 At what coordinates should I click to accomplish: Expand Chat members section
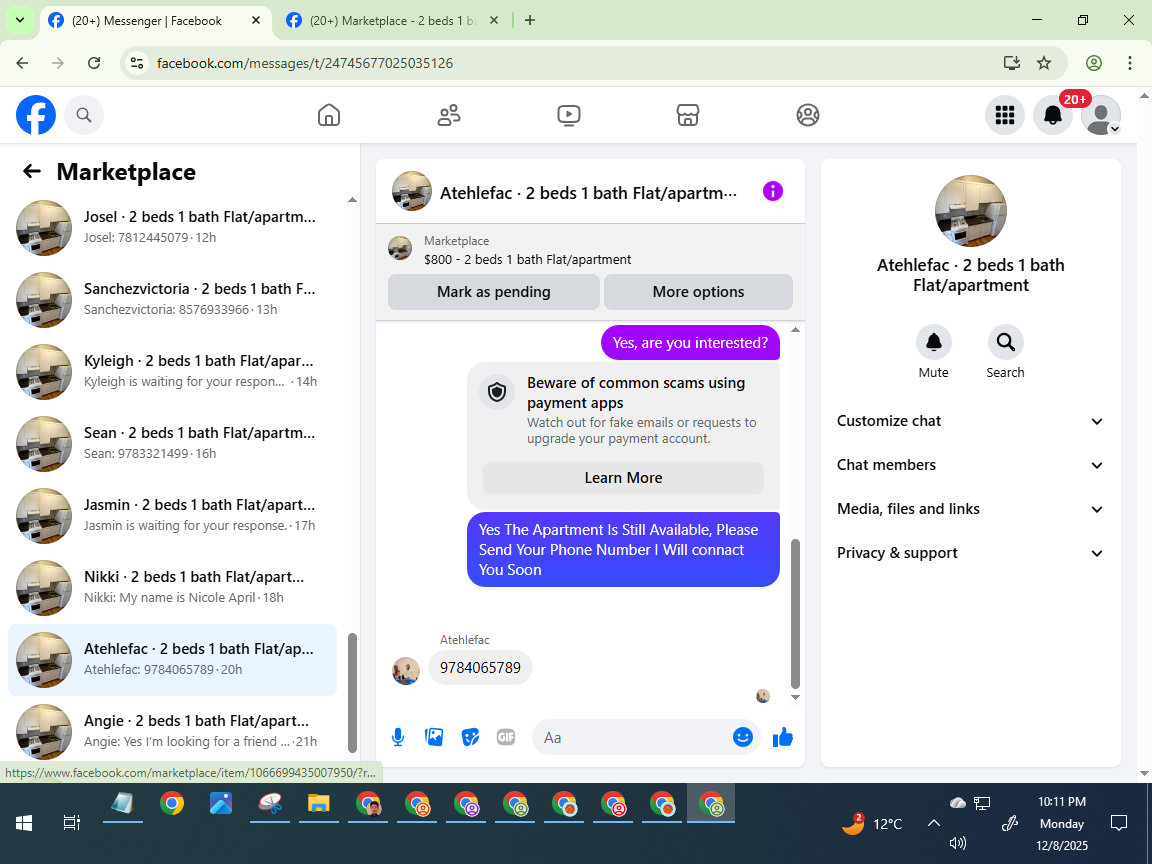click(970, 465)
